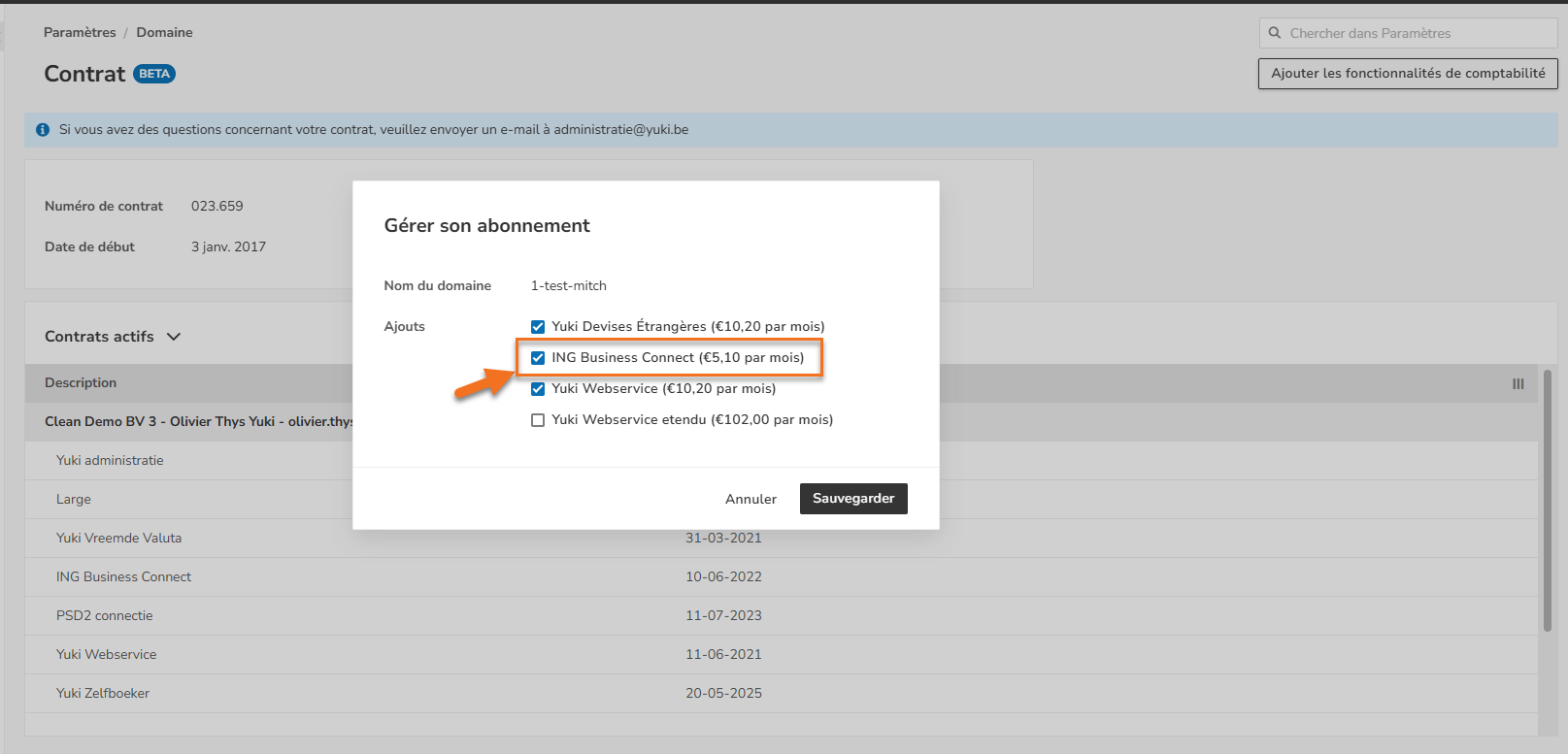This screenshot has width=1568, height=754.
Task: Sort by the Description column header
Action: (81, 383)
